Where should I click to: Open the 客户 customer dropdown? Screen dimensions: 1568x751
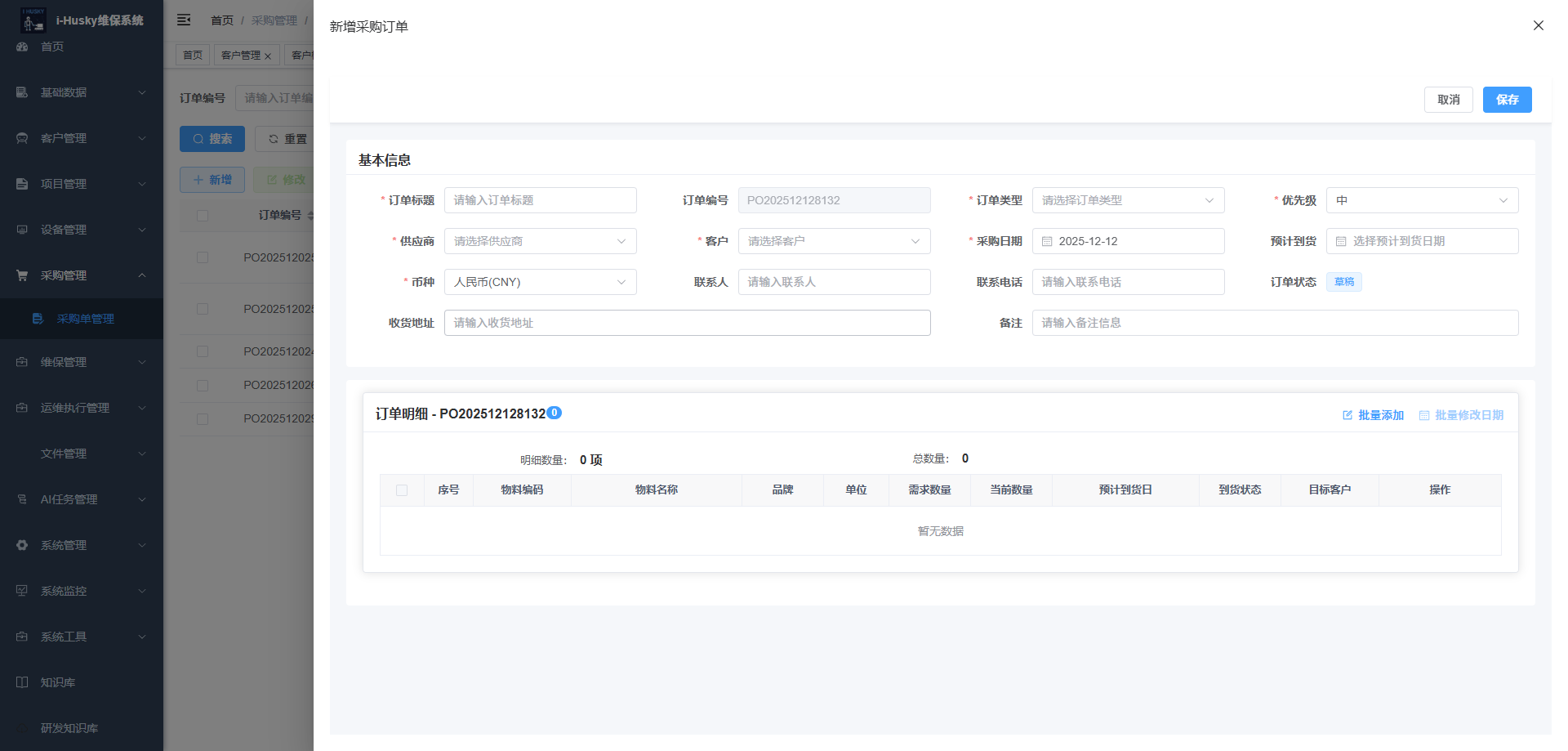coord(834,242)
